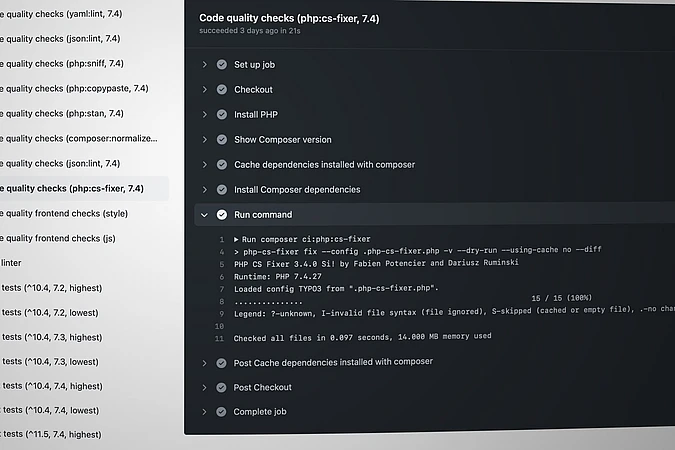Viewport: 675px width, 450px height.
Task: Click the success check icon beside Run command
Action: tap(221, 215)
